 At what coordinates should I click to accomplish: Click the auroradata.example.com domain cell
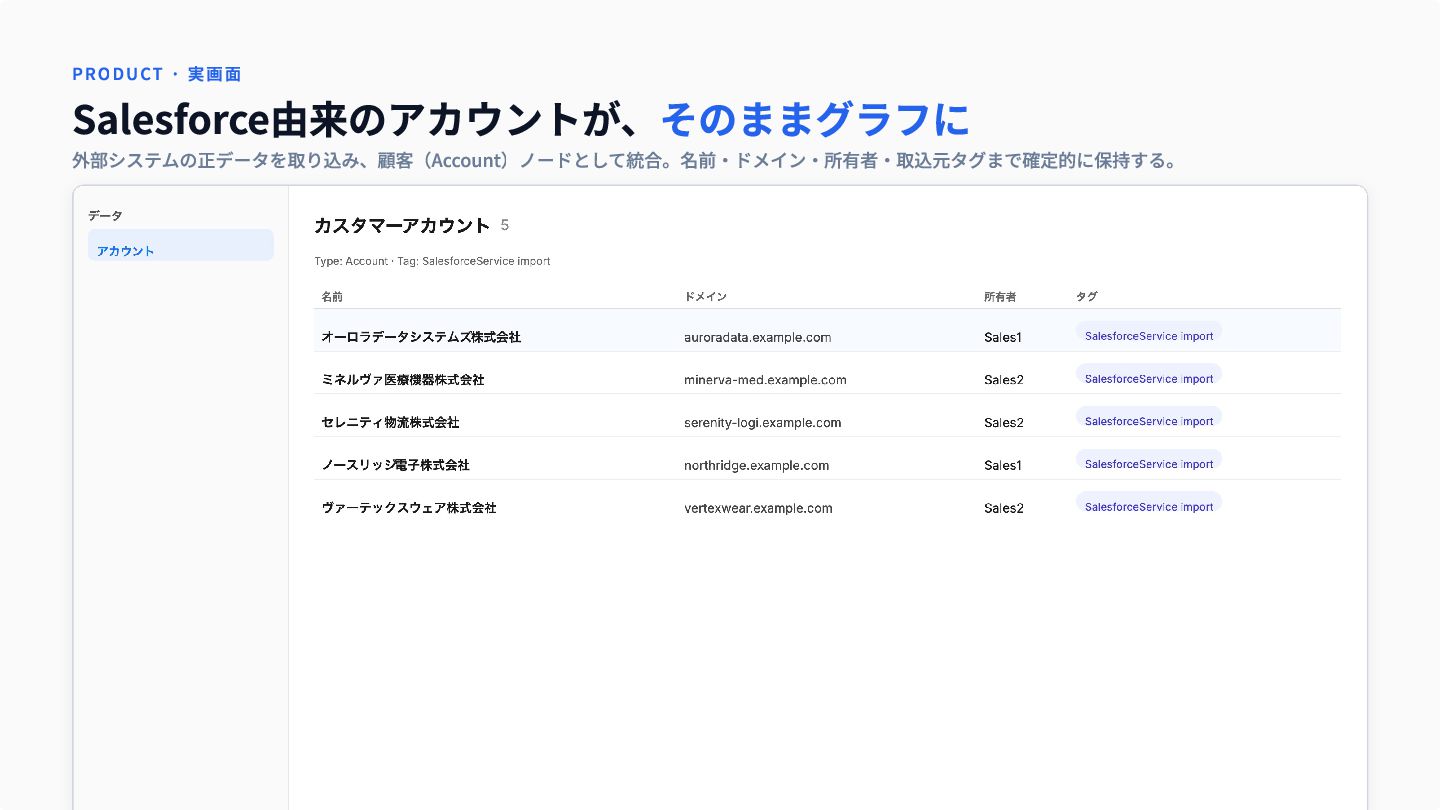758,337
